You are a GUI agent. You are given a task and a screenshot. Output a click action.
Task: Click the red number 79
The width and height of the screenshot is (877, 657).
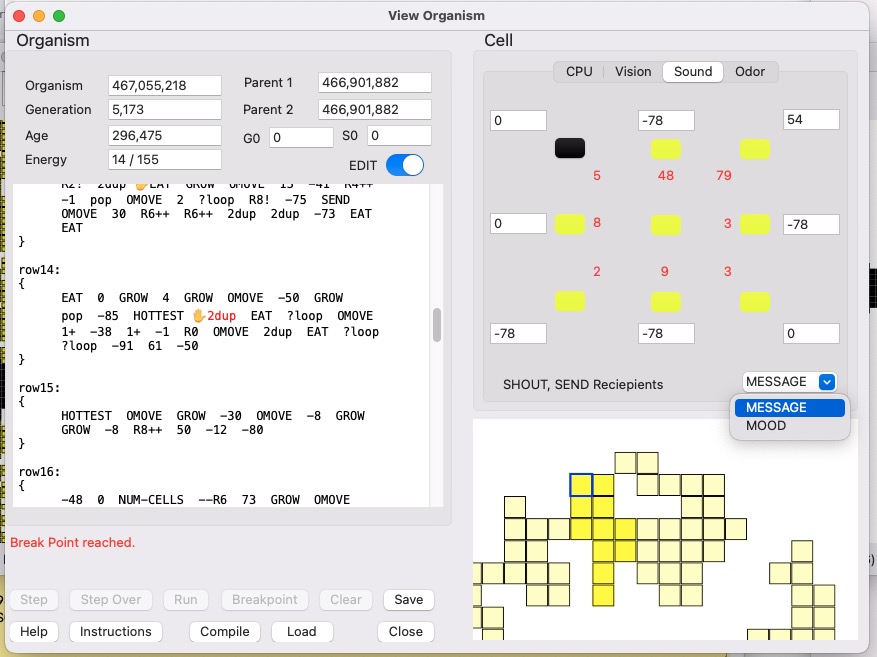pos(724,176)
